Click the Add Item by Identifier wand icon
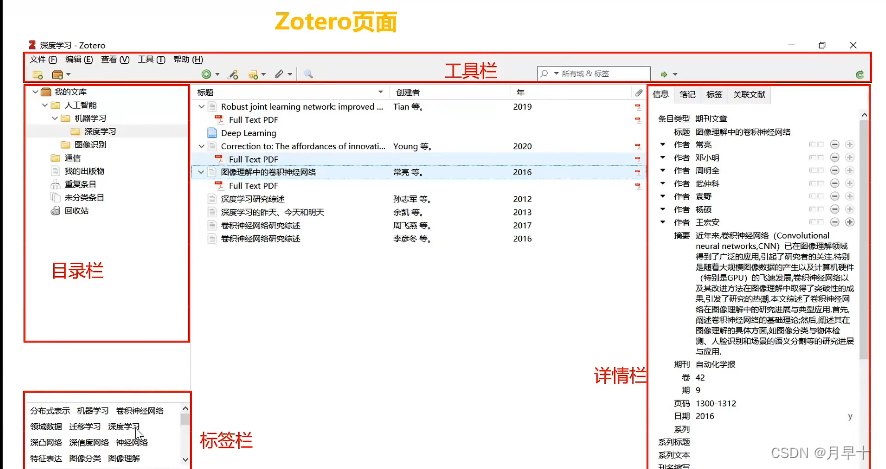886x469 pixels. (x=233, y=74)
